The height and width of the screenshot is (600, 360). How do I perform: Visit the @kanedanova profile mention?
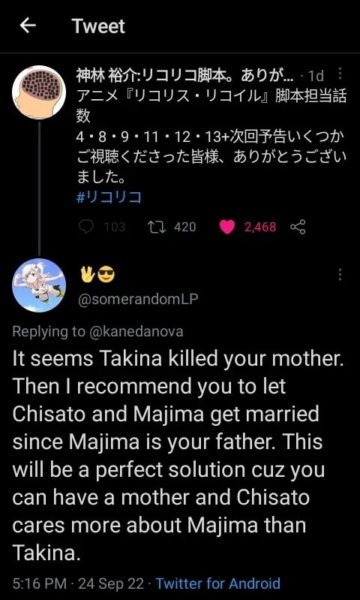click(136, 331)
